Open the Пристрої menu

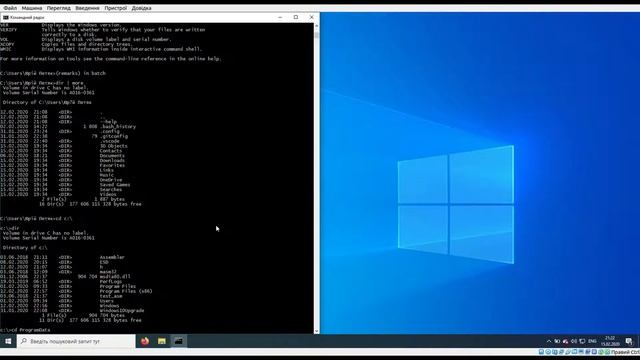click(116, 8)
